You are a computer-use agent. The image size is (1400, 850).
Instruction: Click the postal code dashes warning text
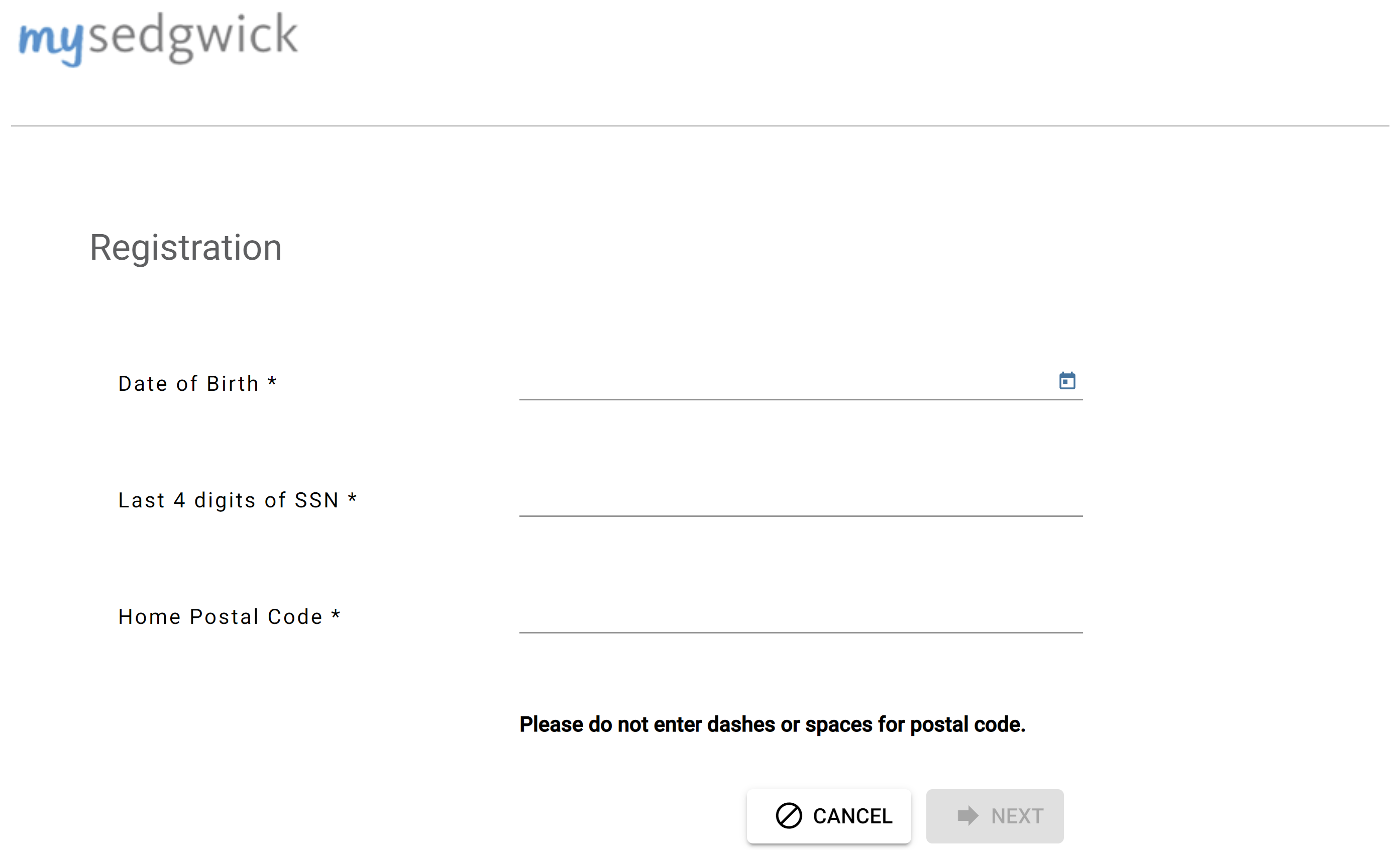pos(772,724)
